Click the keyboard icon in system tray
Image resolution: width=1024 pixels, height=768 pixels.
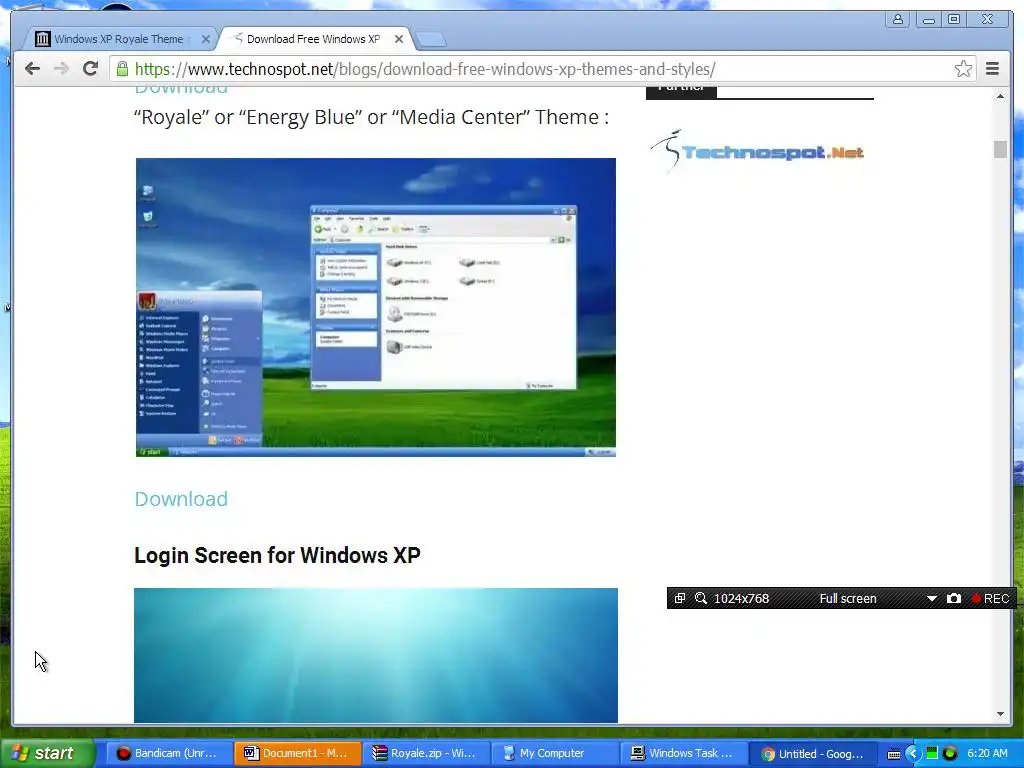click(x=894, y=754)
